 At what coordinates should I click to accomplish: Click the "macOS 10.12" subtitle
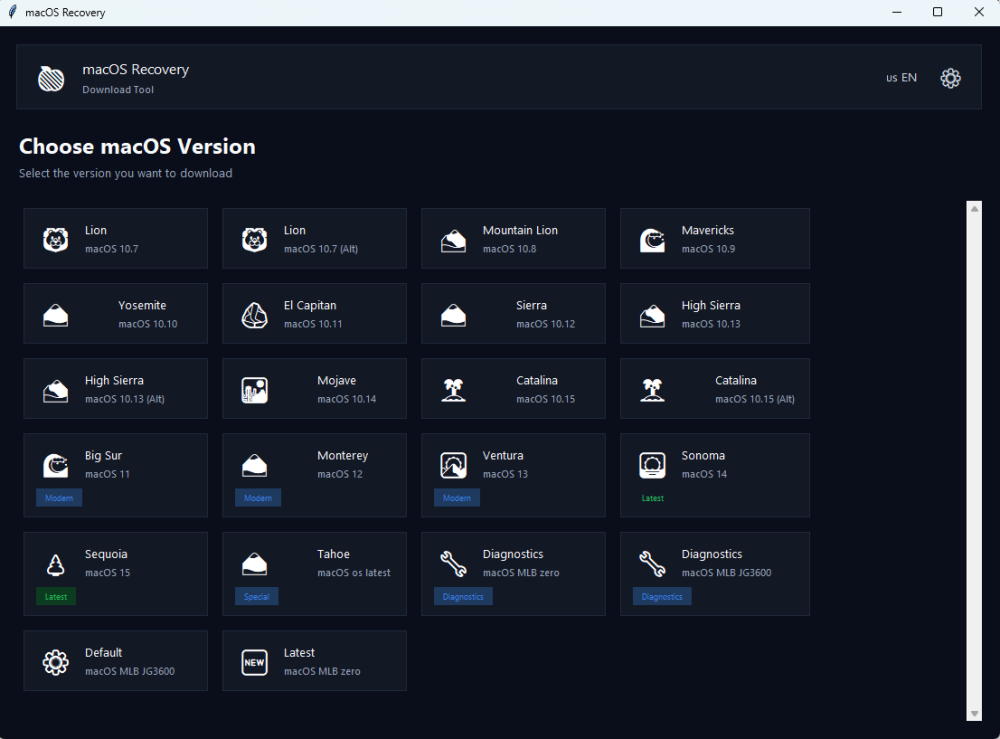point(545,324)
